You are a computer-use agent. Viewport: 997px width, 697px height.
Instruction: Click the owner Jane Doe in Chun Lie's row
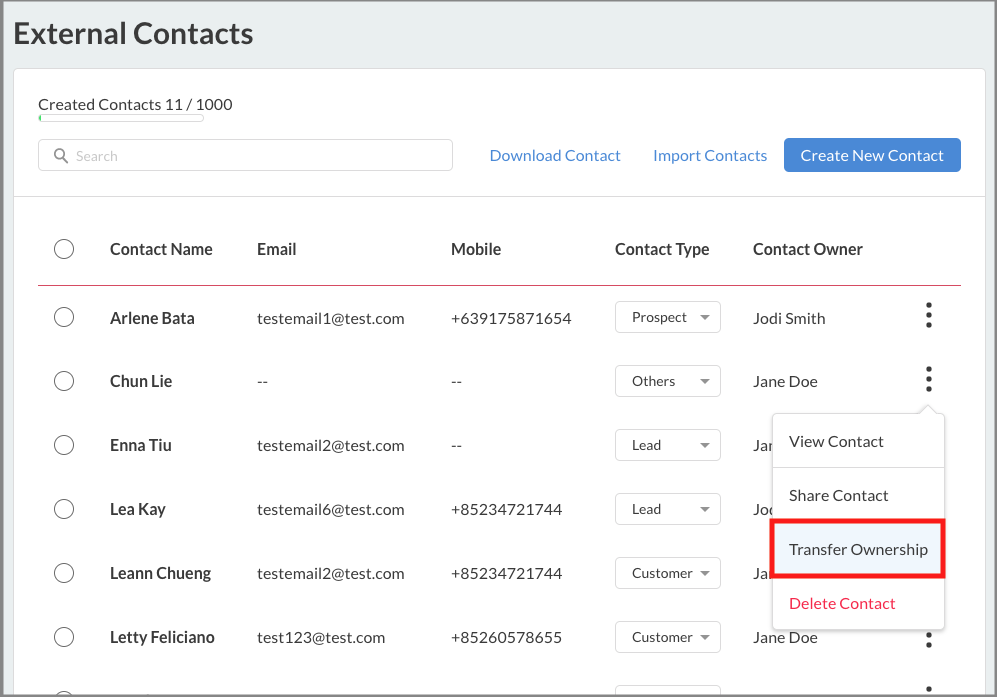click(x=785, y=382)
